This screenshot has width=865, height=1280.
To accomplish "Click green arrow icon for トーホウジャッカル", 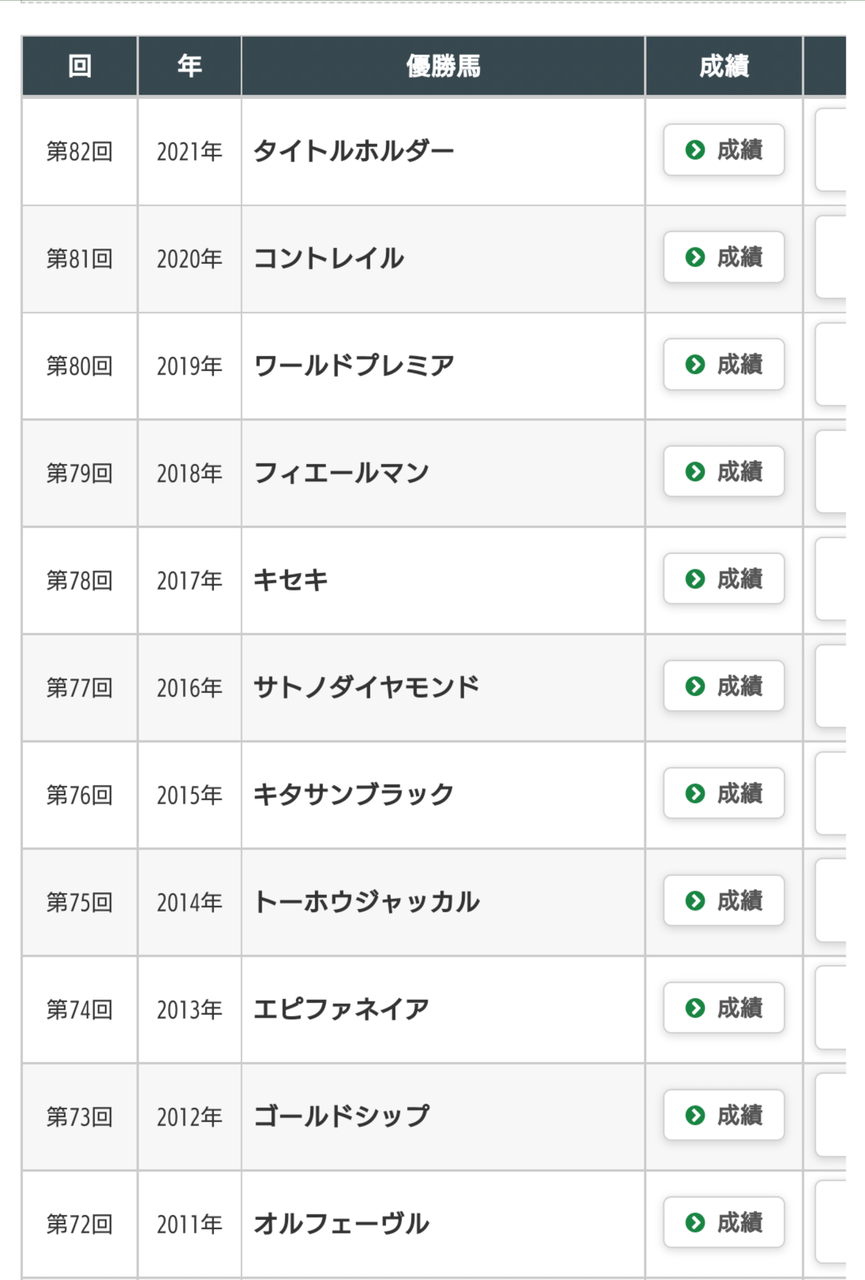I will click(x=695, y=901).
